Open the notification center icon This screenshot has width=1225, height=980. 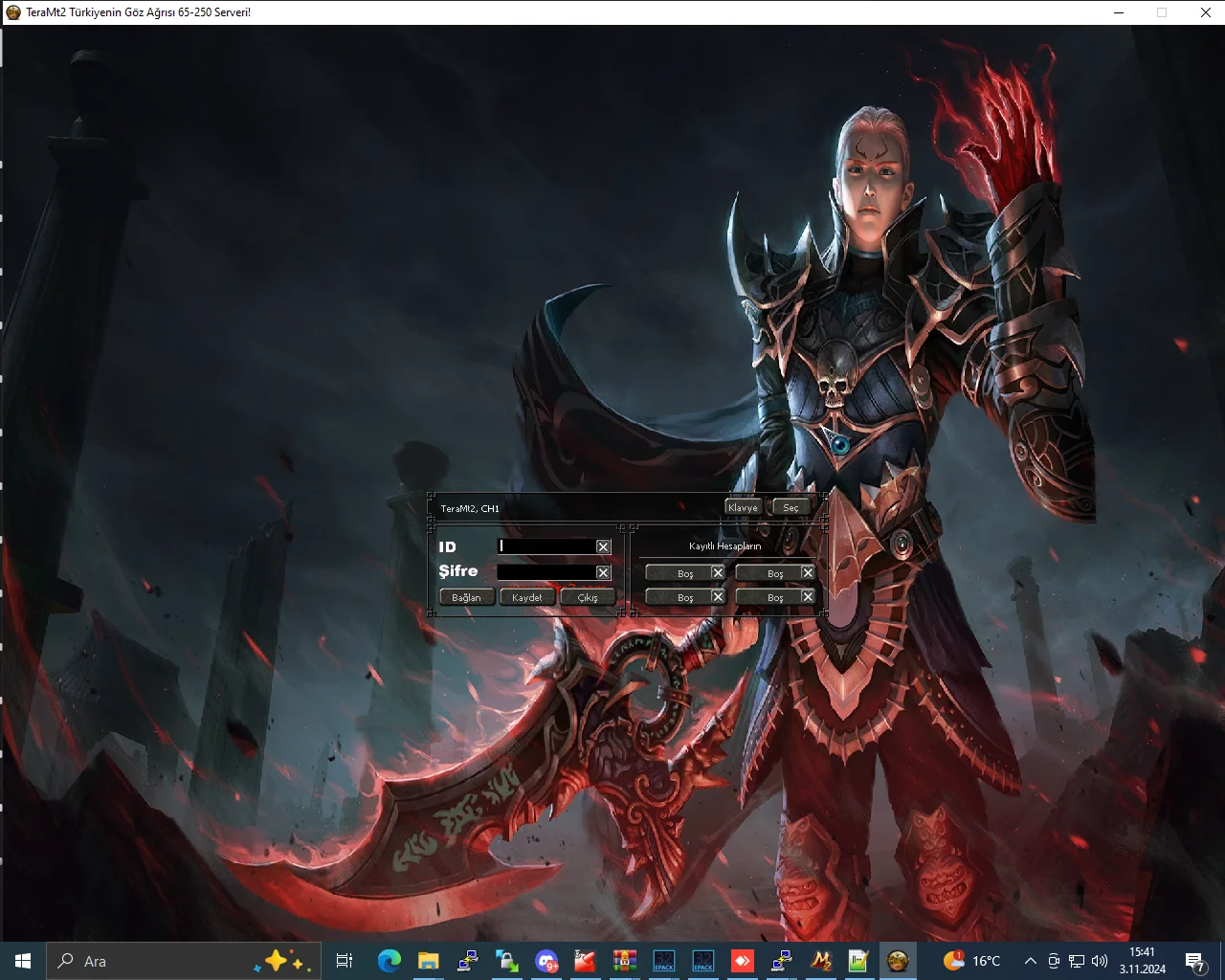coord(1195,961)
